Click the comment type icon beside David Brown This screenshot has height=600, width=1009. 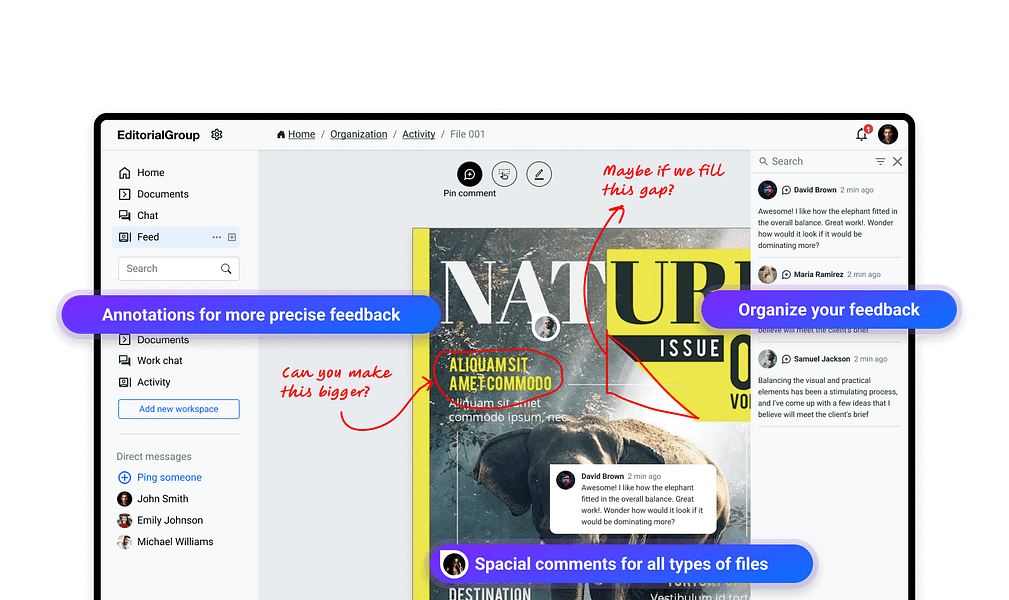click(x=786, y=190)
